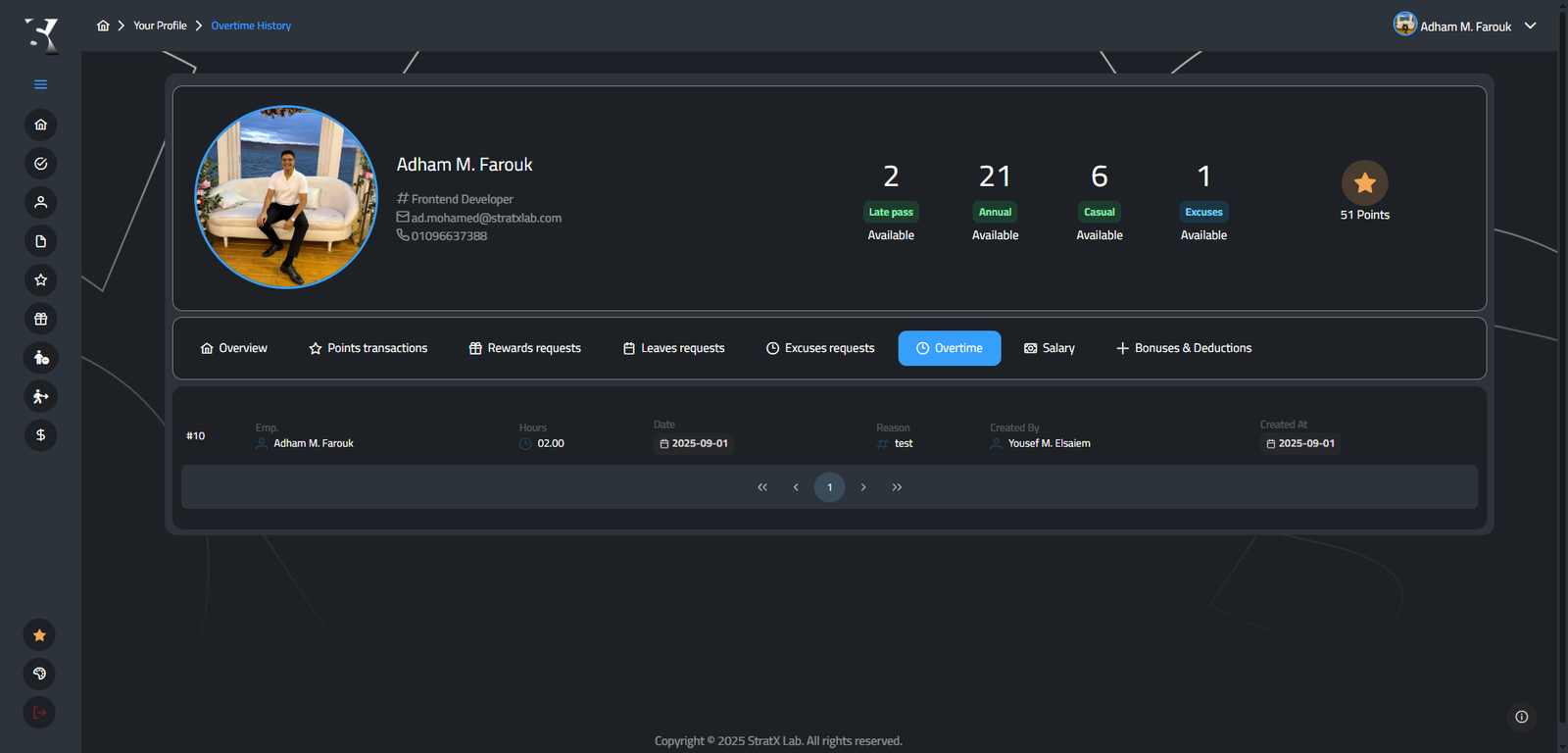
Task: Click the info icon at bottom right
Action: 1521,717
